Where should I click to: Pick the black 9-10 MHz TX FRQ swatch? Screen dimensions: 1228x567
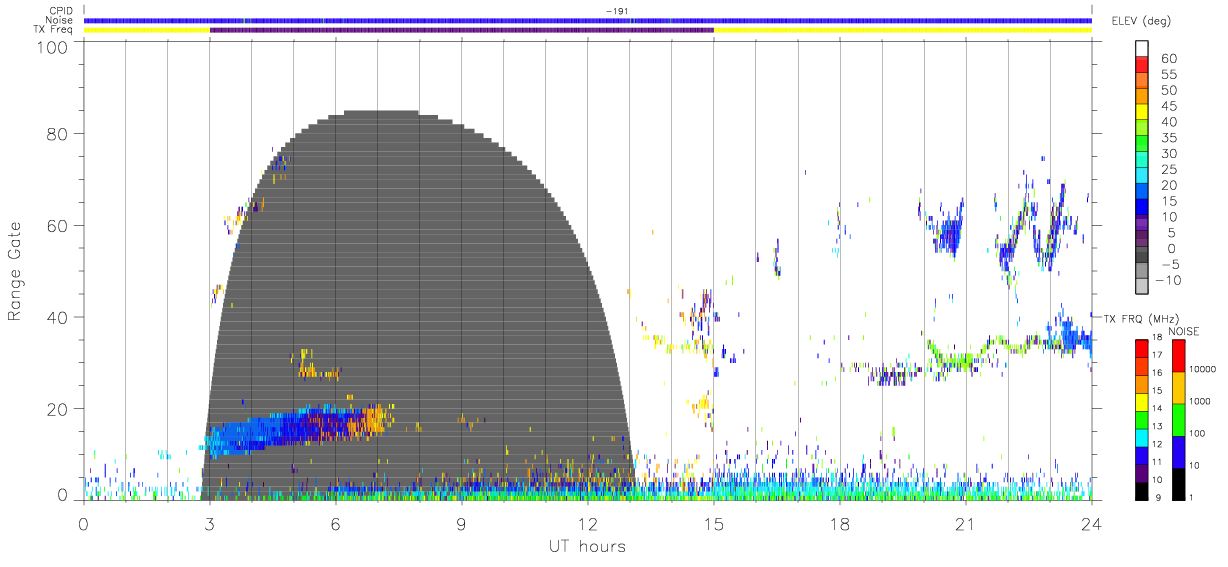[1143, 491]
